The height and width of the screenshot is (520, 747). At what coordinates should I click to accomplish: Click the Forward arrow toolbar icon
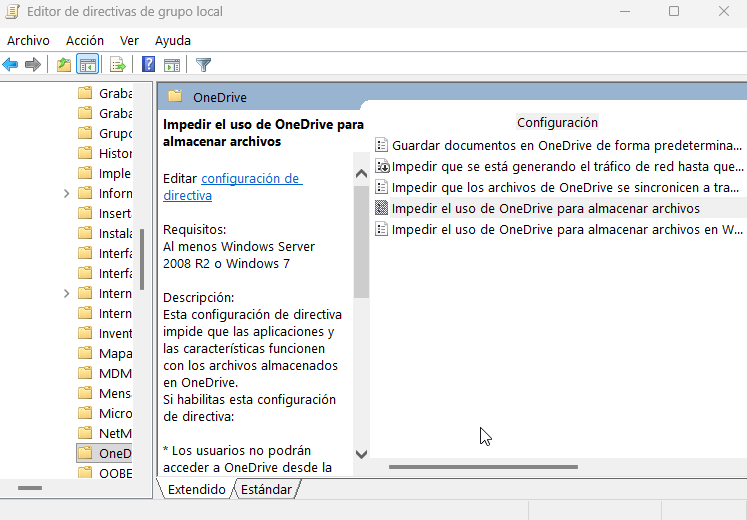(33, 64)
